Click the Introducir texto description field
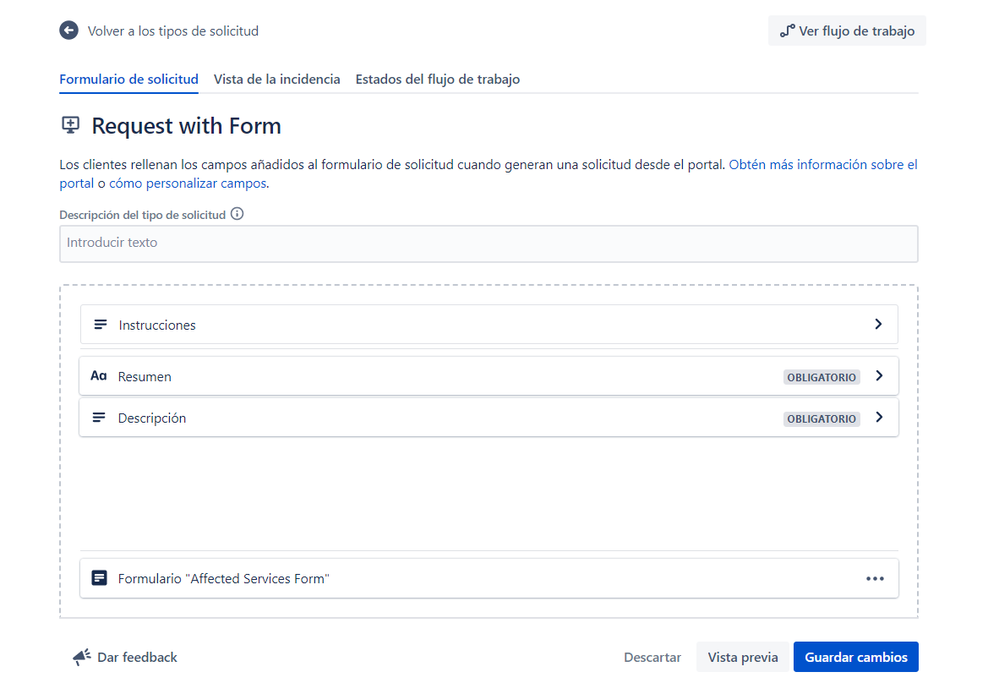Image resolution: width=999 pixels, height=689 pixels. (488, 243)
